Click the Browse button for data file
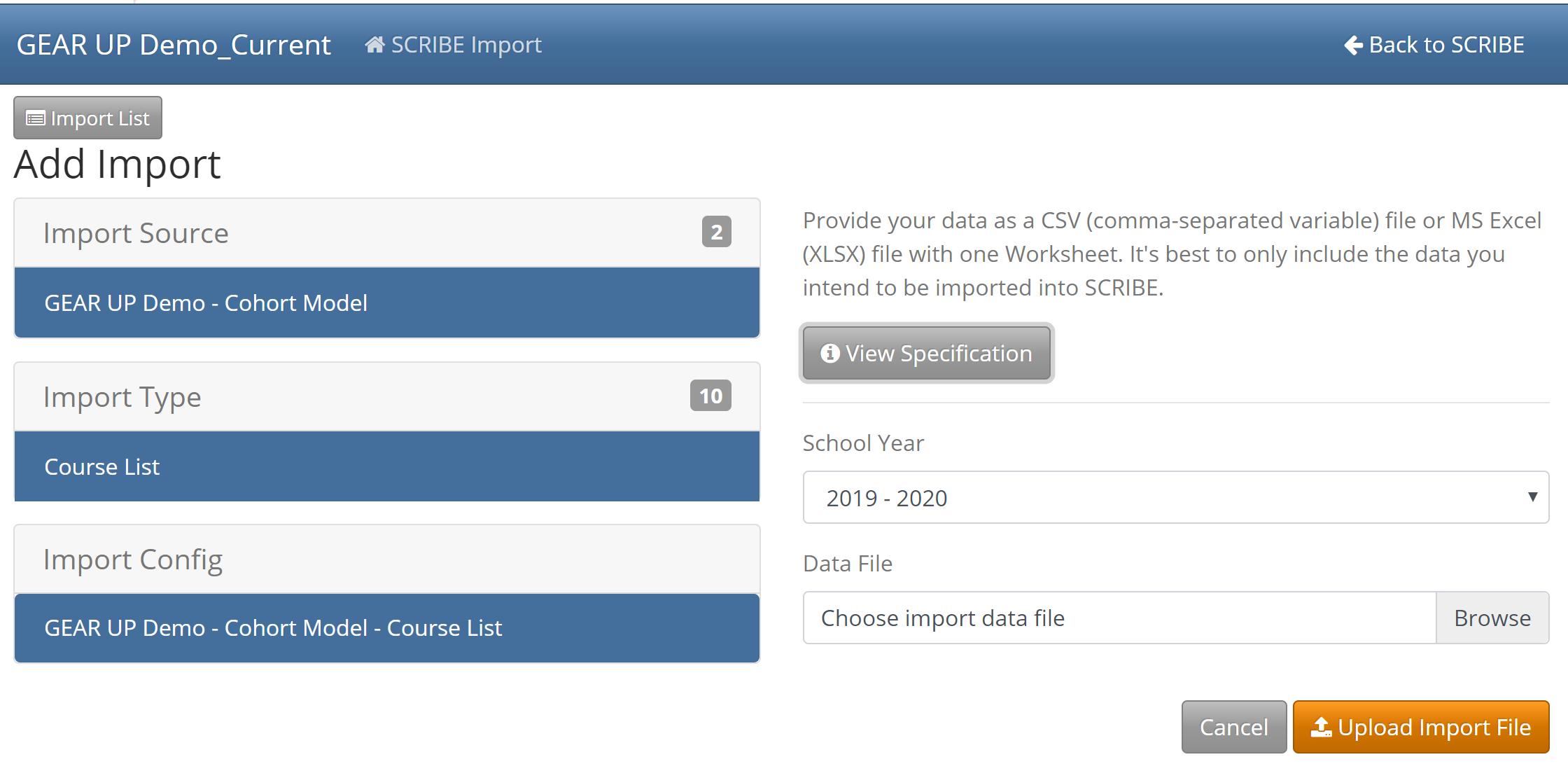 click(1492, 618)
